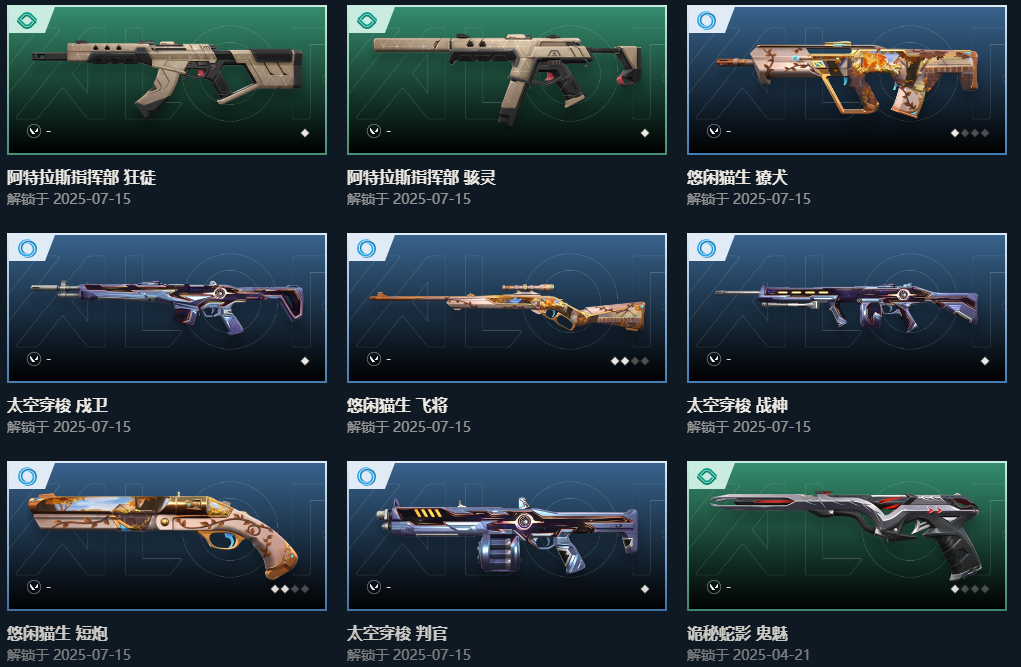Open the 太空穿梭 战神 skin thumbnail
Screen dimensions: 1021x667
pyautogui.click(x=846, y=306)
